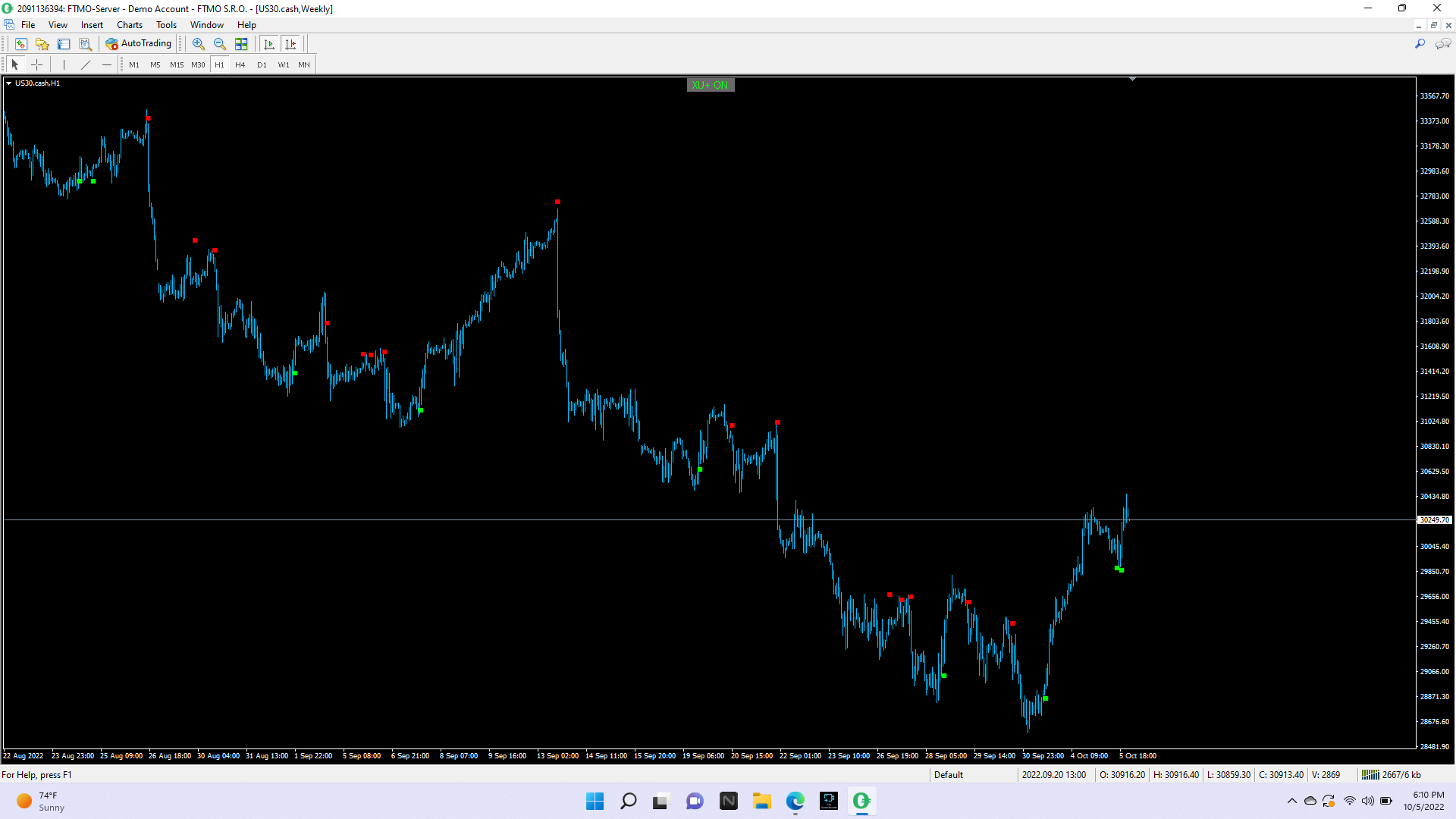1456x819 pixels.
Task: Open the New Order window icon
Action: (x=21, y=44)
